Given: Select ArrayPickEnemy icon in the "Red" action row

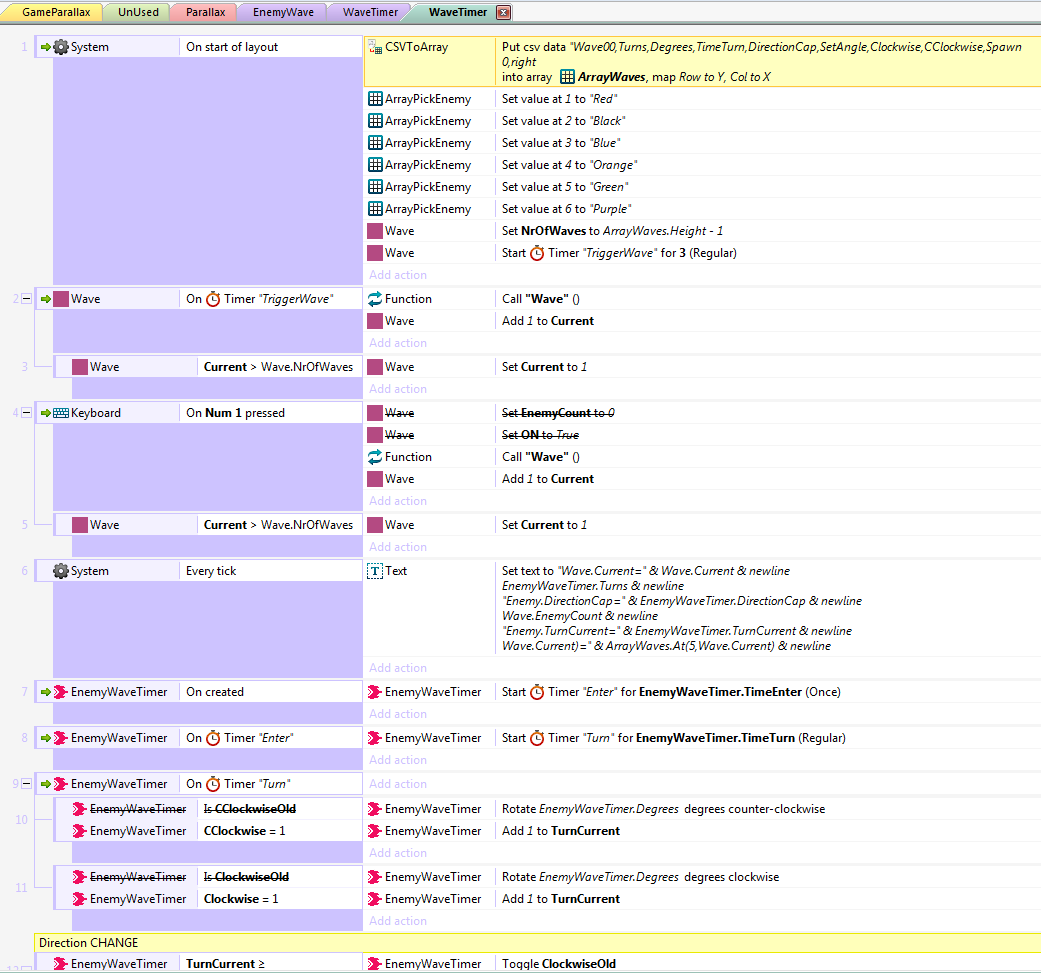Looking at the screenshot, I should coord(375,99).
